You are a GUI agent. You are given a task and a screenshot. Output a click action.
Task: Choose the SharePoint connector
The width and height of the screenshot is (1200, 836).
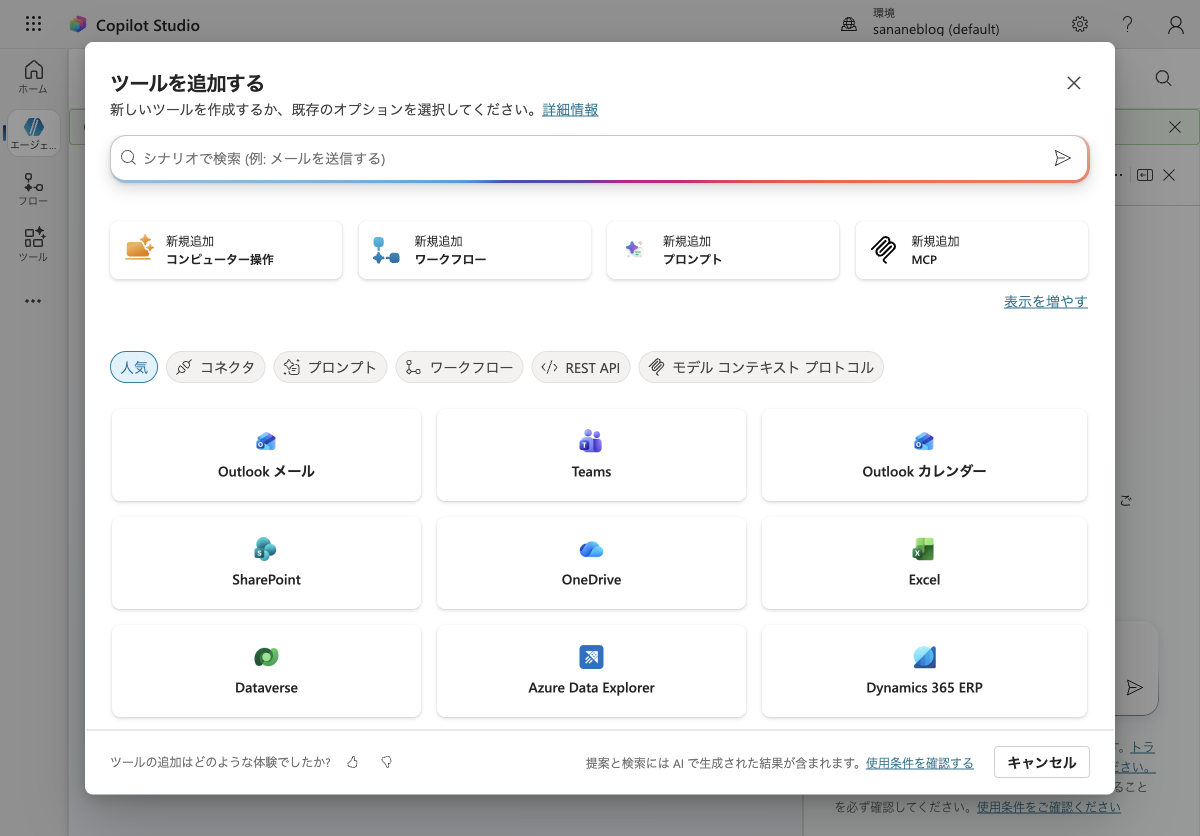click(x=266, y=563)
